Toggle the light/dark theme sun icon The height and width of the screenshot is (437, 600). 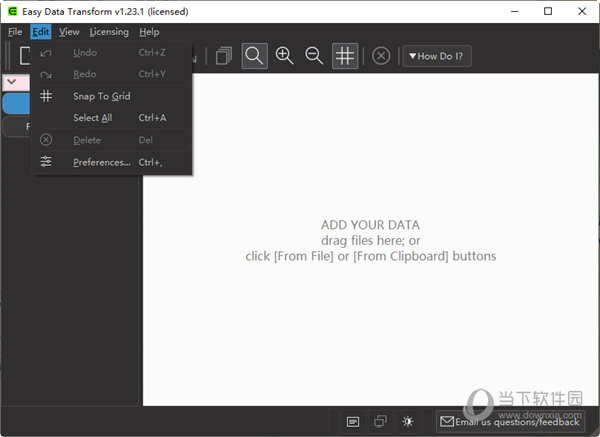point(408,422)
